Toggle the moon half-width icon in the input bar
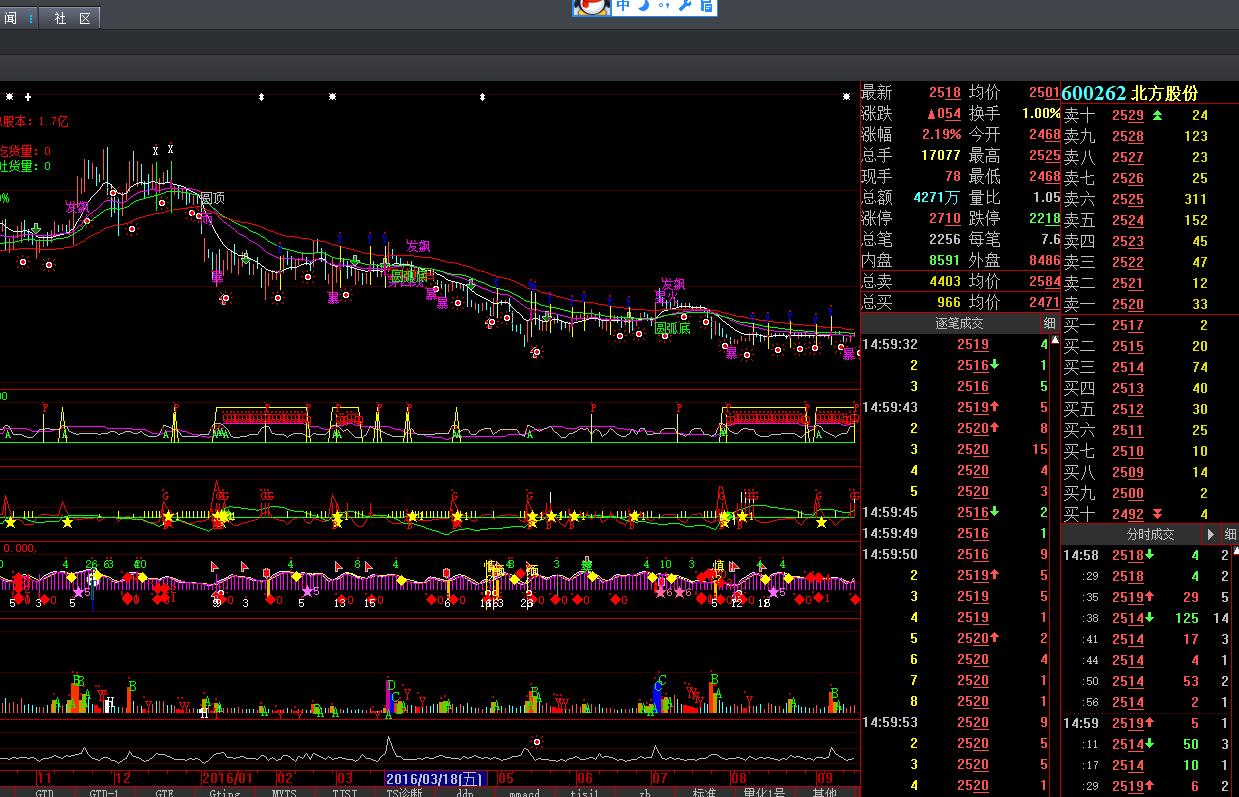 tap(645, 6)
